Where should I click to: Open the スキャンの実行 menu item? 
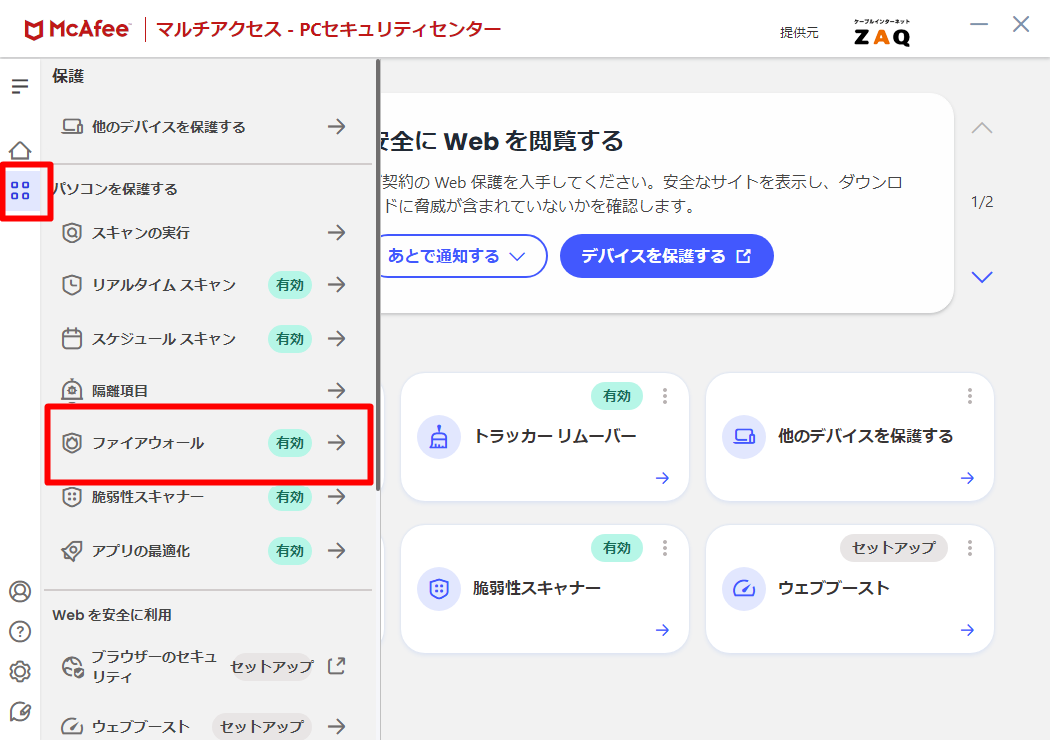tap(208, 233)
